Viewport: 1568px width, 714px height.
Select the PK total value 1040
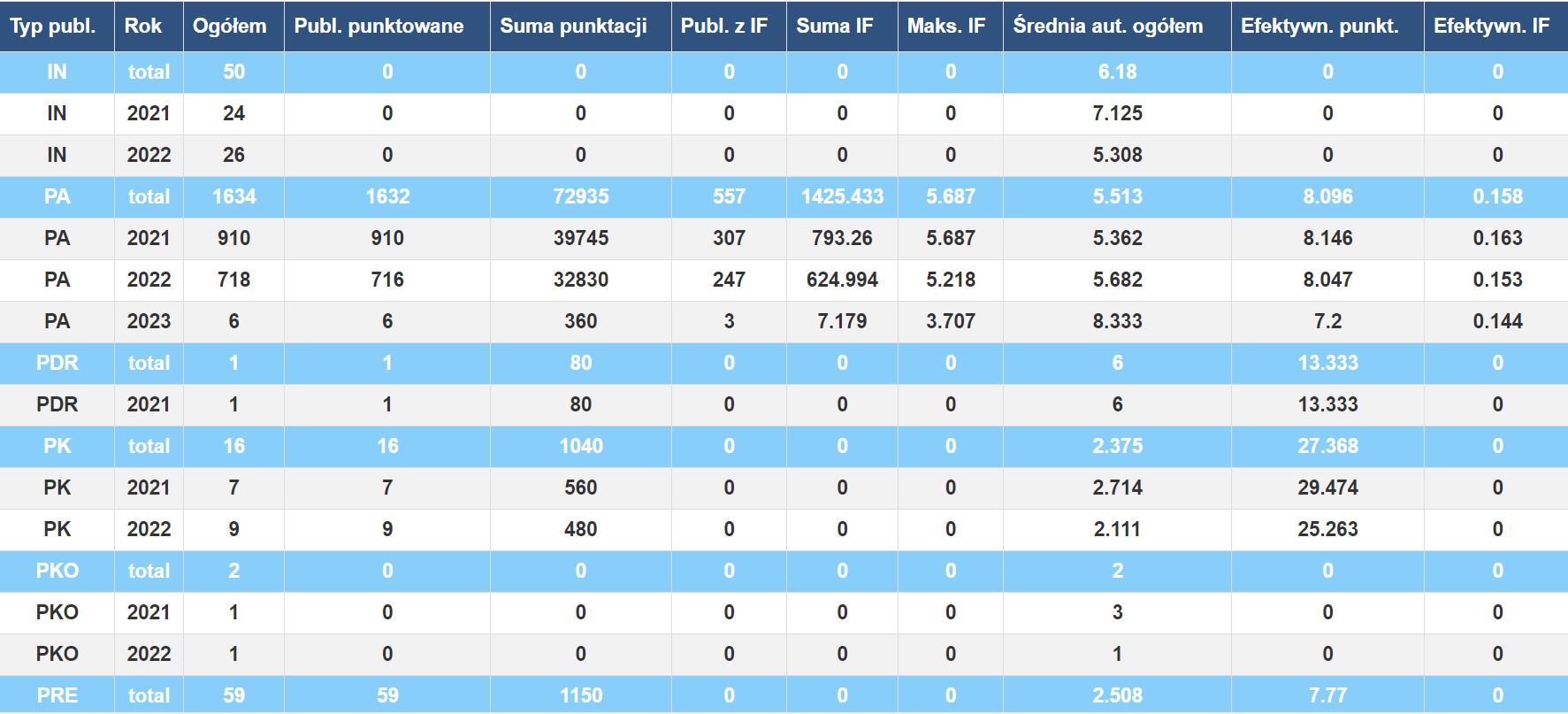pyautogui.click(x=581, y=446)
